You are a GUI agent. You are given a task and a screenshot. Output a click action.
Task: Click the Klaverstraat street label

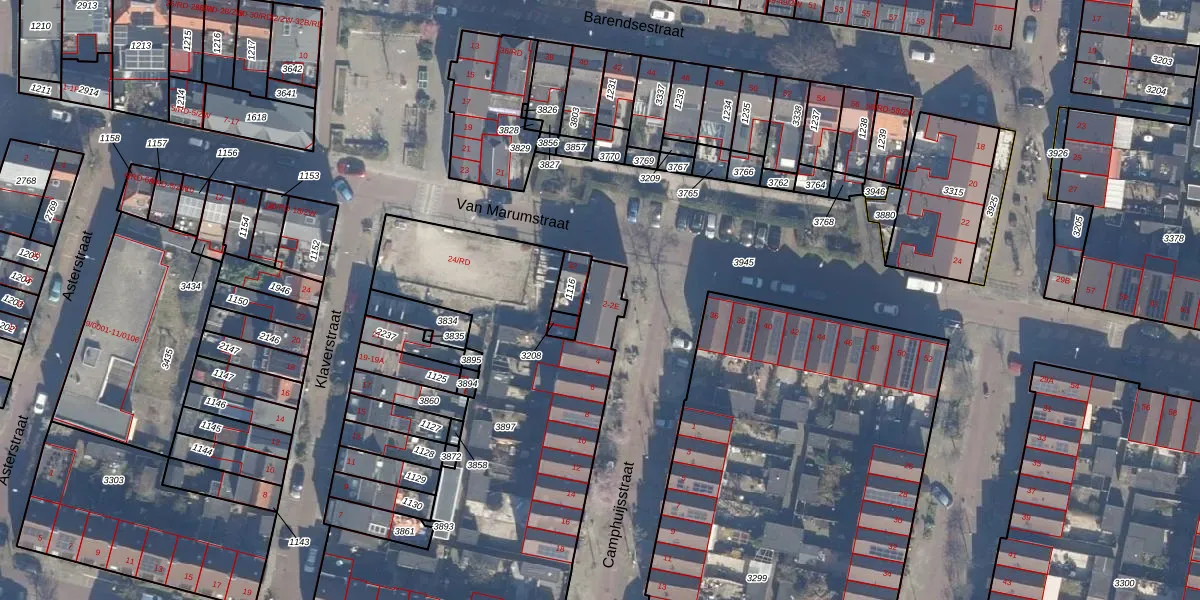pyautogui.click(x=328, y=348)
